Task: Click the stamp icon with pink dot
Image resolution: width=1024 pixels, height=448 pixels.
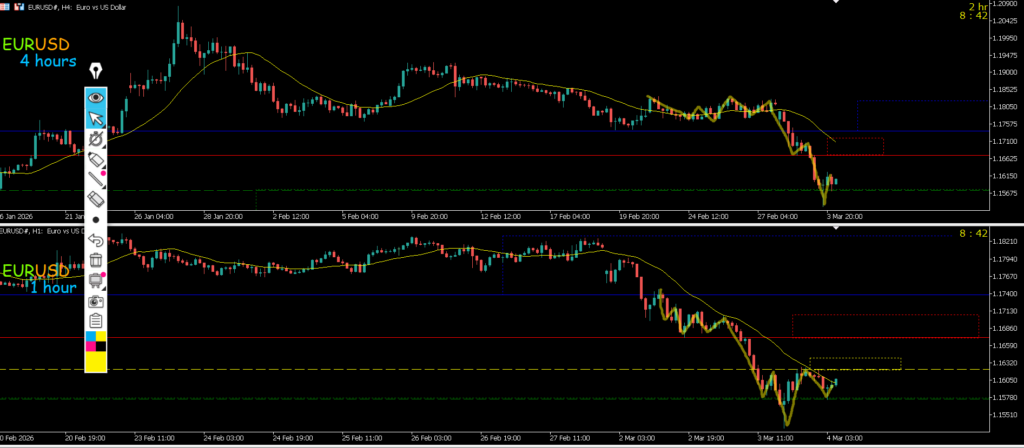Action: coord(96,280)
